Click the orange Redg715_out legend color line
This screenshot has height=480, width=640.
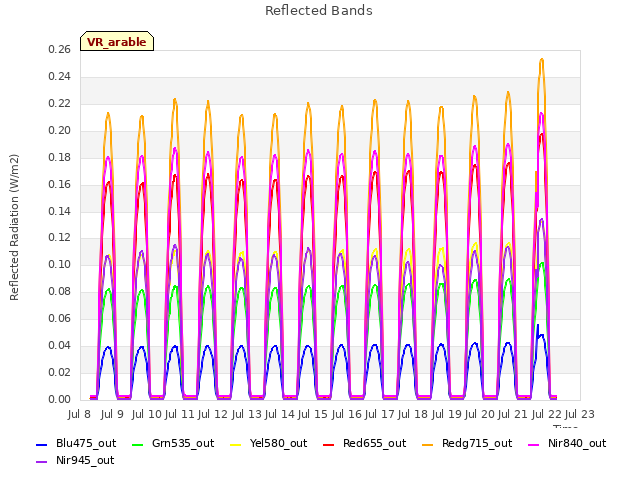tap(428, 444)
